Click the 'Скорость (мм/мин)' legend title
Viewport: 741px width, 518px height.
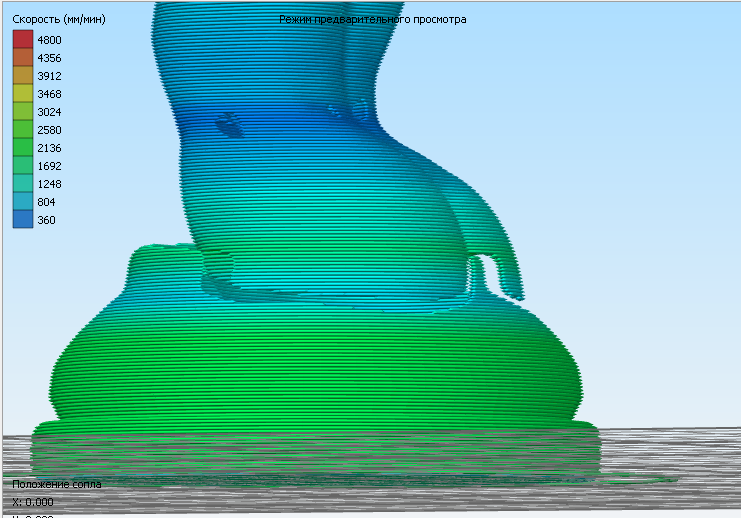click(x=59, y=19)
